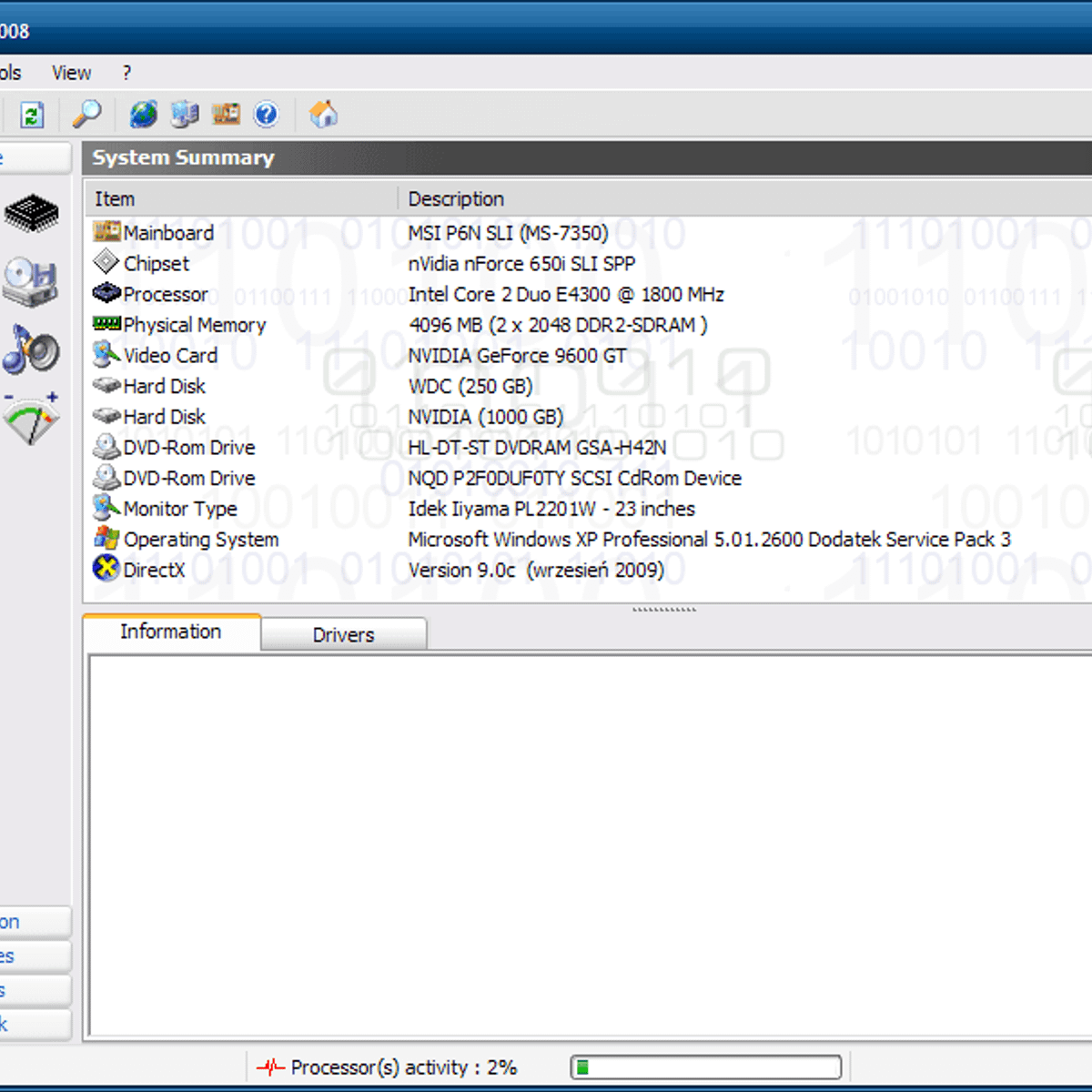Click the Item column header
Screen dimensions: 1092x1092
(115, 198)
